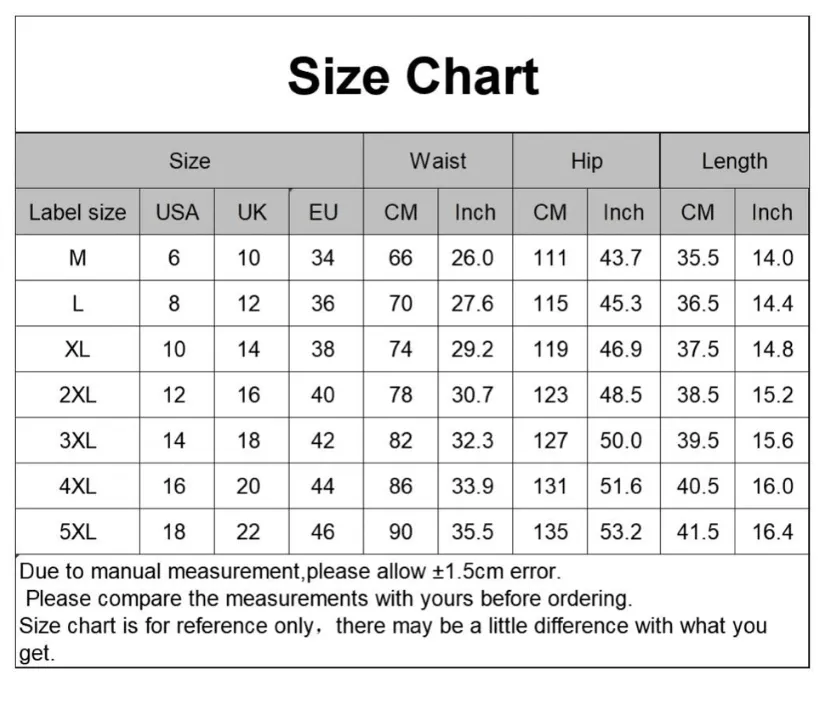
Task: Click length CM value 41.5
Action: (x=698, y=532)
